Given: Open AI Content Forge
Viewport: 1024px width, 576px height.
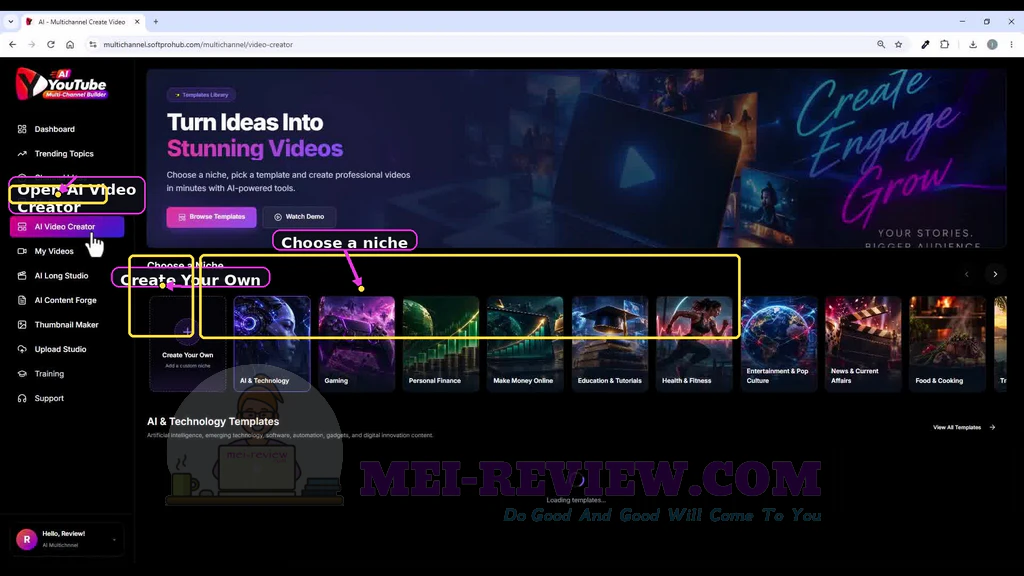Looking at the screenshot, I should (65, 300).
